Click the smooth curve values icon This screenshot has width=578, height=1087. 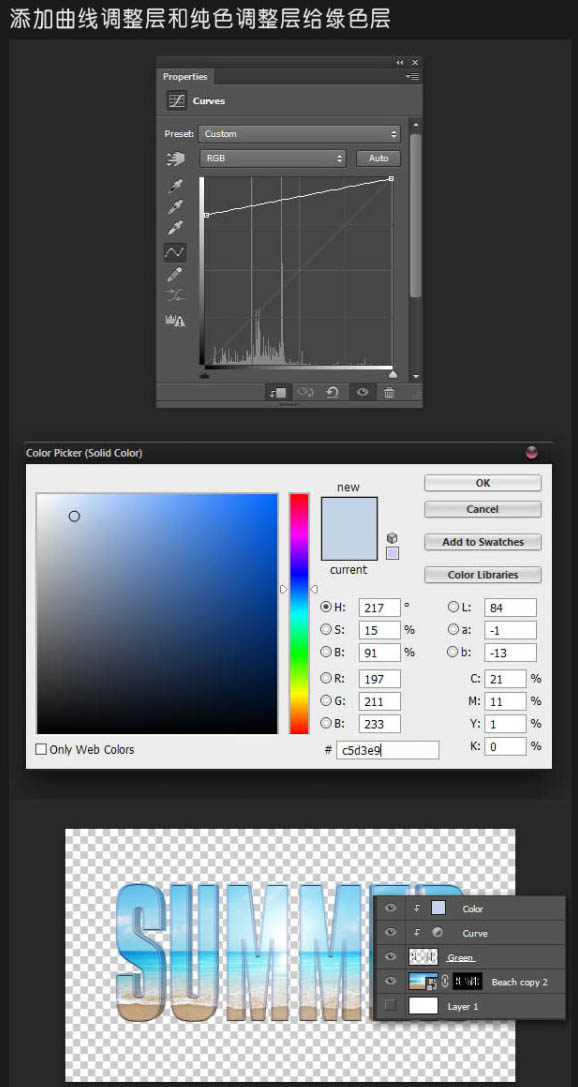coord(175,296)
